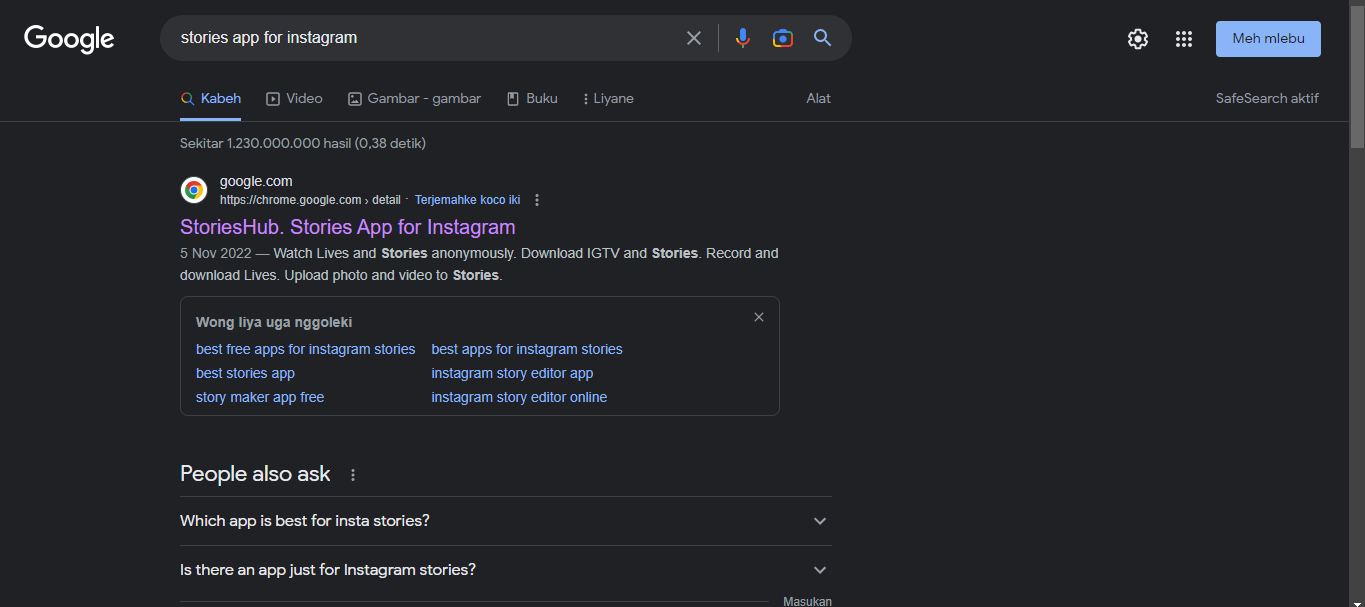This screenshot has width=1365, height=607.
Task: Click the 'People also ask' heading
Action: click(x=255, y=474)
